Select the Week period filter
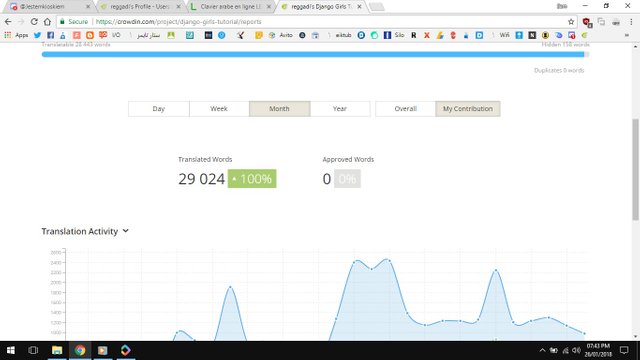 (219, 109)
